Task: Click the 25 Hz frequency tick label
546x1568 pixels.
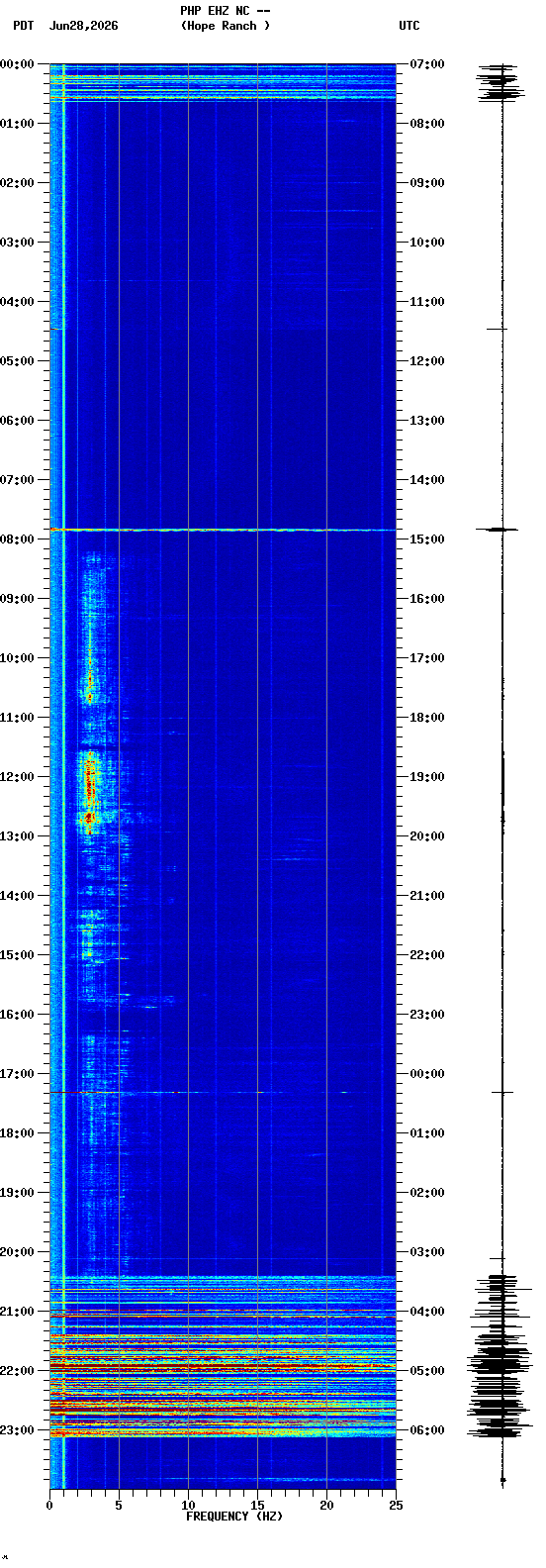Action: 396,1506
